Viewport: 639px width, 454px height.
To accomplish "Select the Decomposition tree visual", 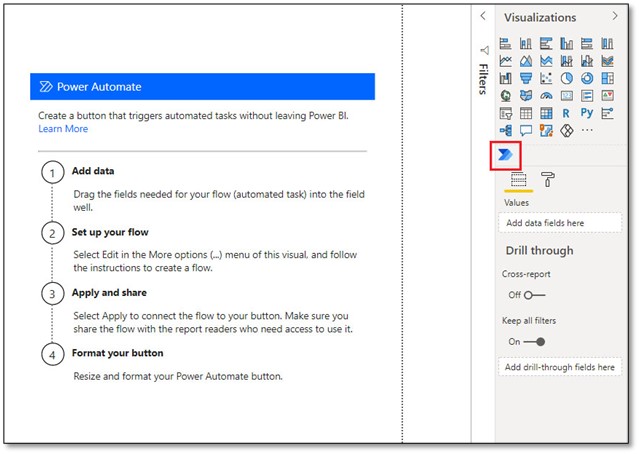I will (505, 131).
